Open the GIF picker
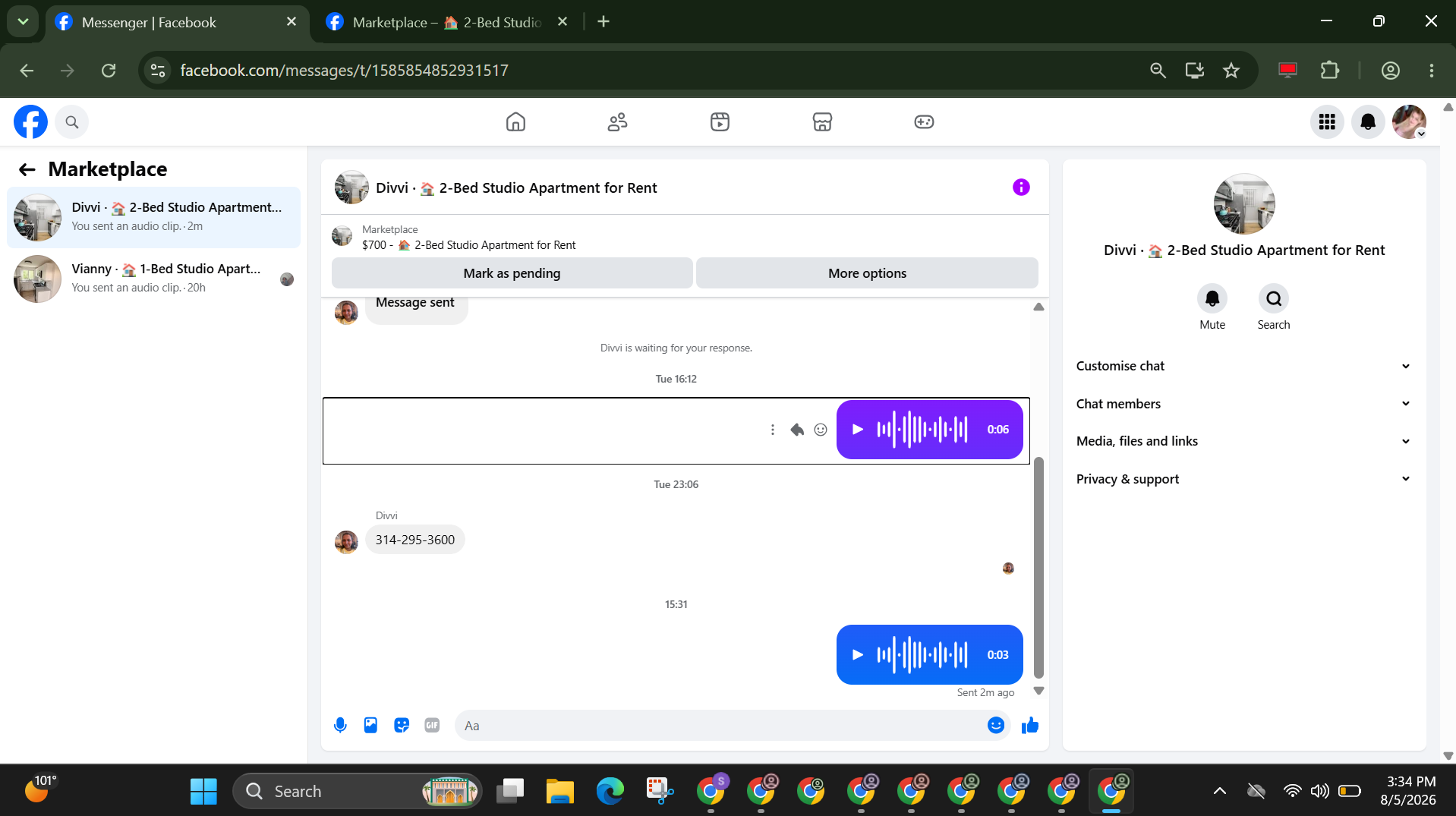The image size is (1456, 816). (x=432, y=726)
